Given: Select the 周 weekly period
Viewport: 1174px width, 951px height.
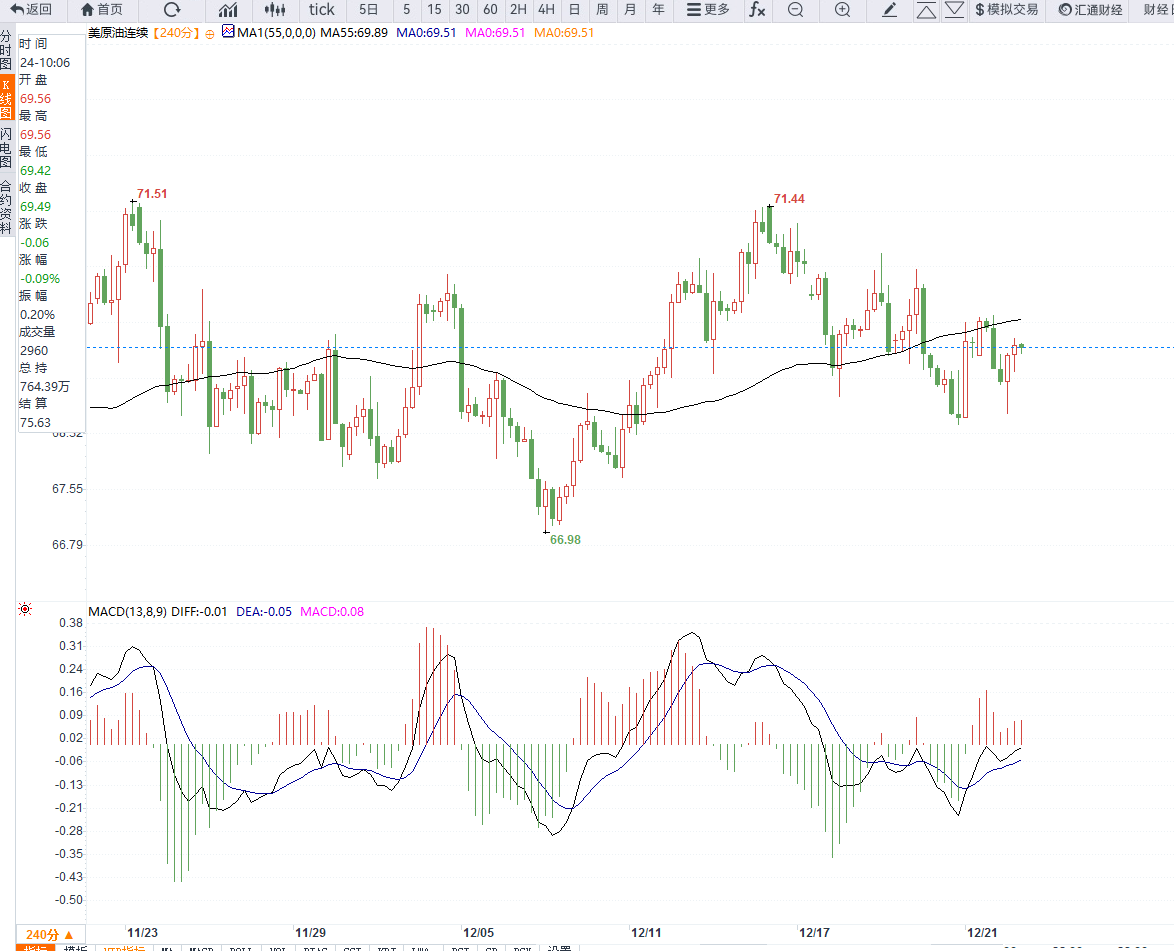Looking at the screenshot, I should click(x=602, y=10).
